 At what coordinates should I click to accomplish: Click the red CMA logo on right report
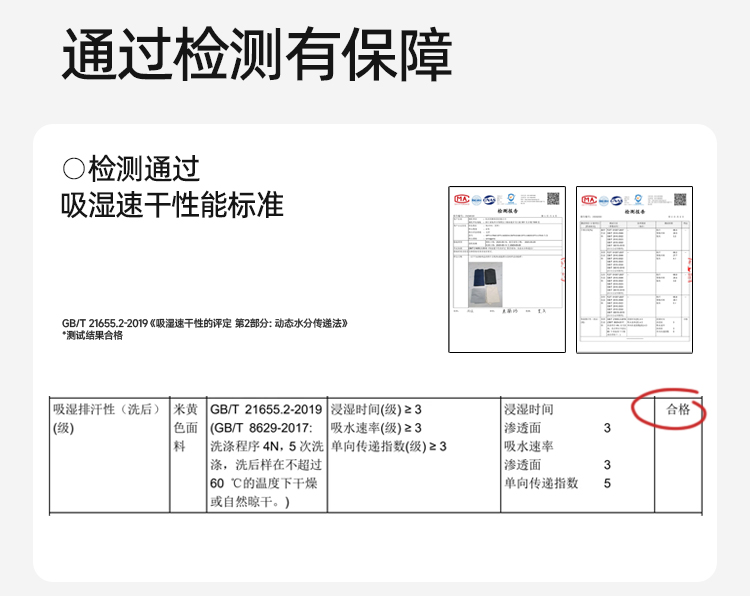coord(589,200)
